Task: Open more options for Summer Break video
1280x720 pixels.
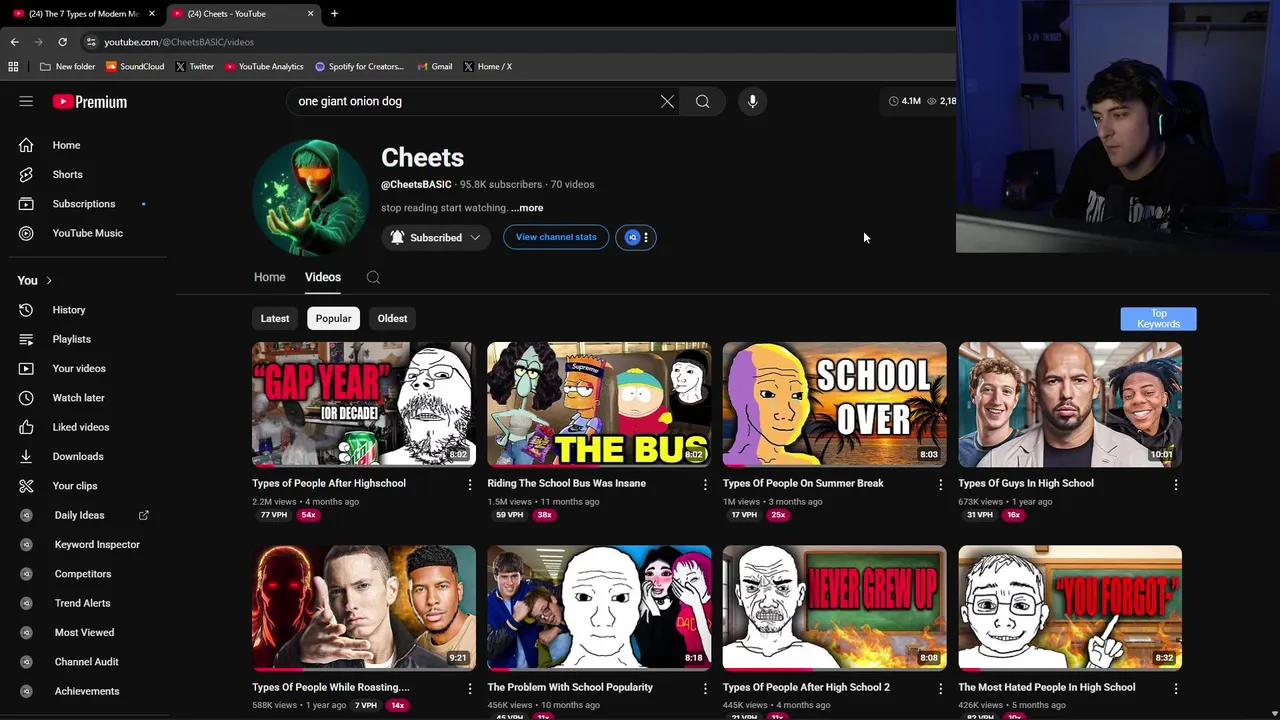Action: click(940, 484)
